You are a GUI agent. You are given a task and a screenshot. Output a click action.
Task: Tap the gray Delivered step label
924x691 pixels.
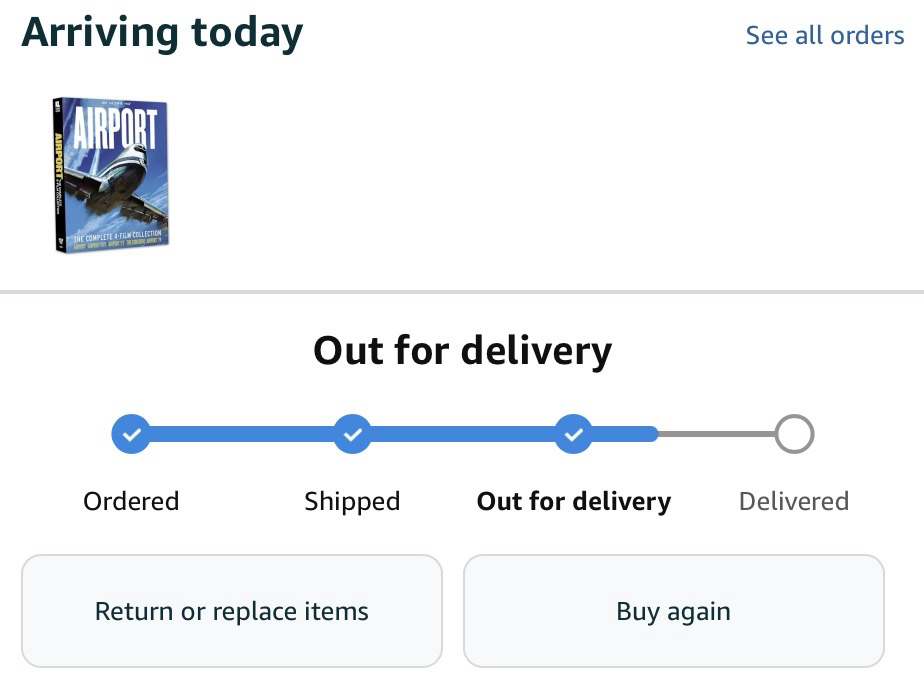click(793, 501)
